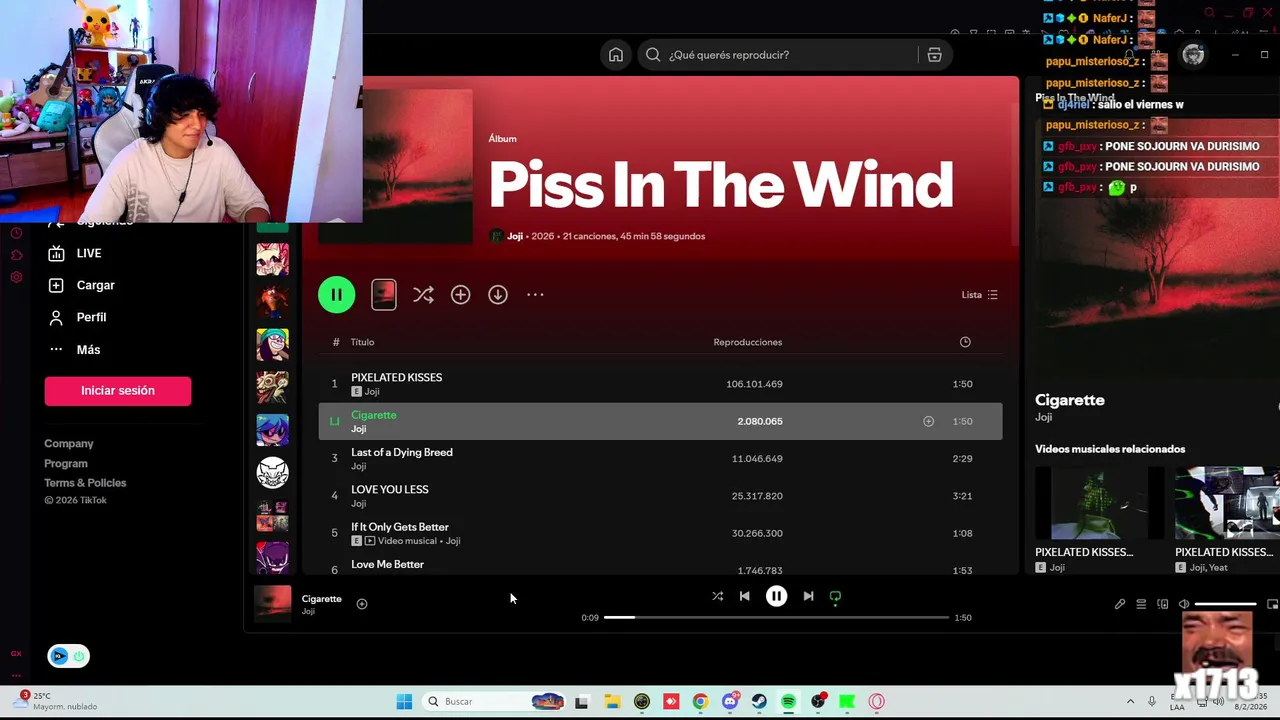This screenshot has width=1280, height=720.
Task: Open connect to a device icon
Action: 1162,604
